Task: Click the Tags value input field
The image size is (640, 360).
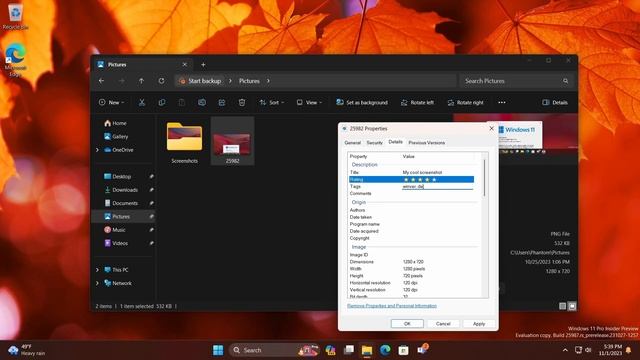Action: pos(438,187)
